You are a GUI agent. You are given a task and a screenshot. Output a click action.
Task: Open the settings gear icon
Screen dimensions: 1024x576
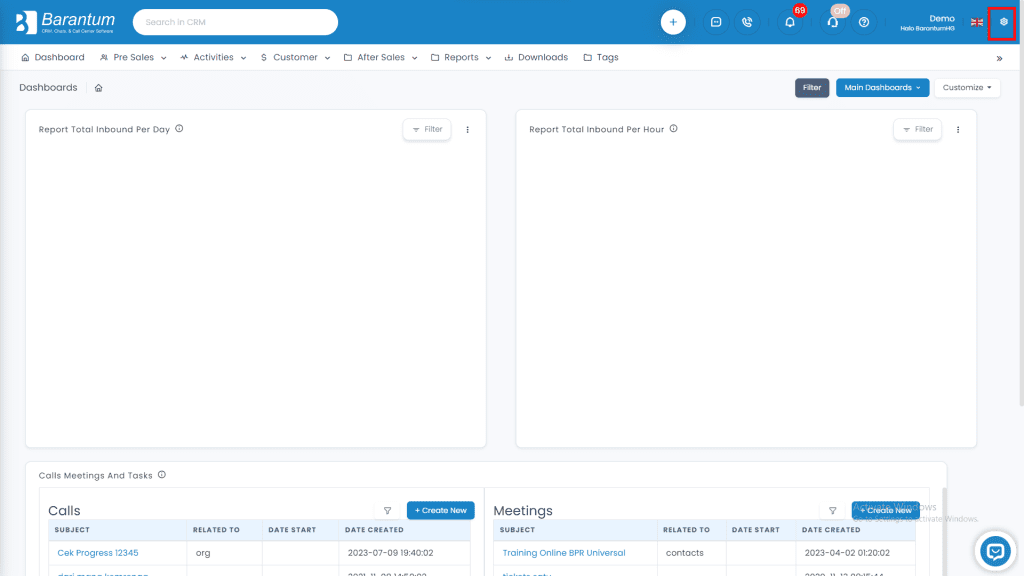(x=1002, y=21)
